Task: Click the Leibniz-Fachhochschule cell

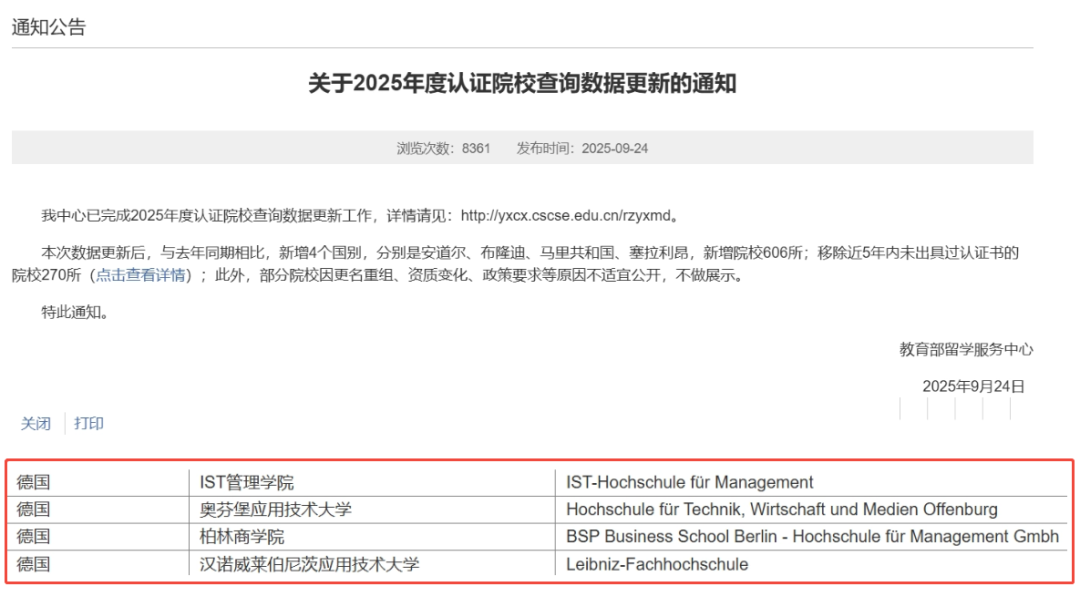Action: coord(657,564)
